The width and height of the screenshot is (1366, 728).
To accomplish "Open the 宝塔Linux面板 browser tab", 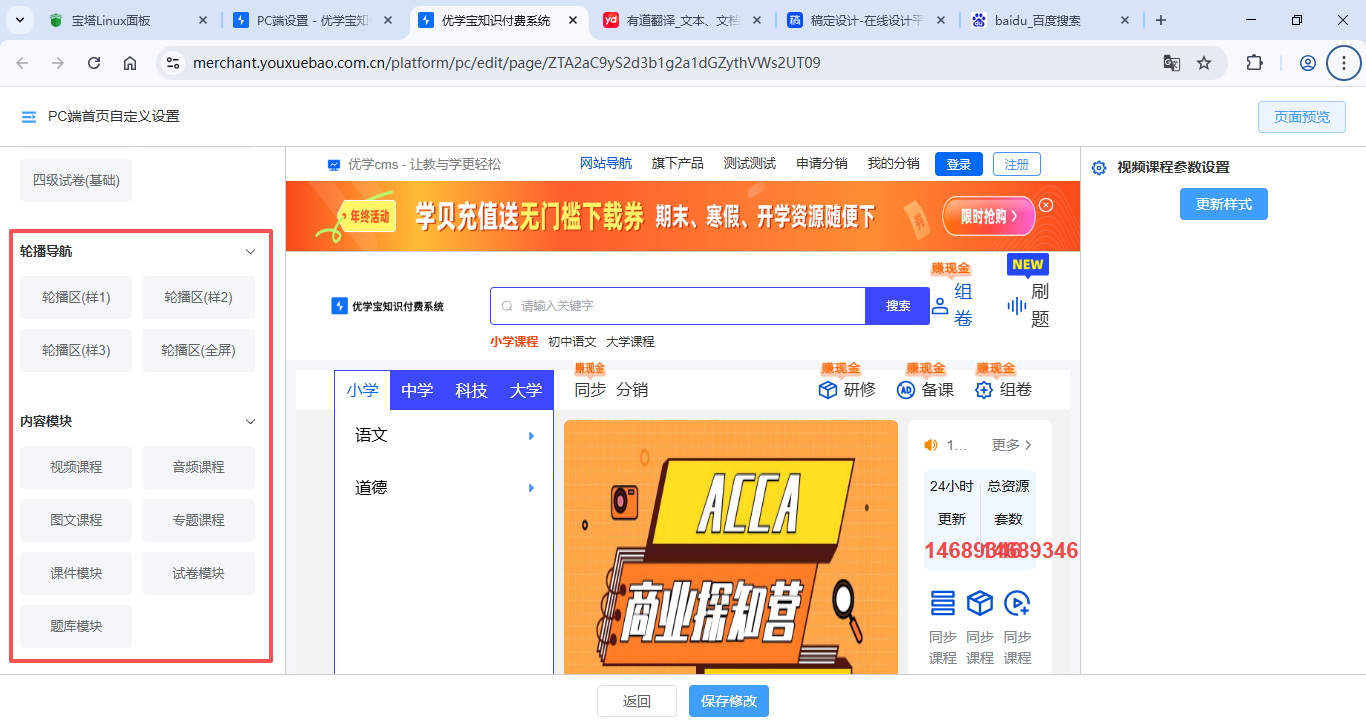I will tap(110, 20).
